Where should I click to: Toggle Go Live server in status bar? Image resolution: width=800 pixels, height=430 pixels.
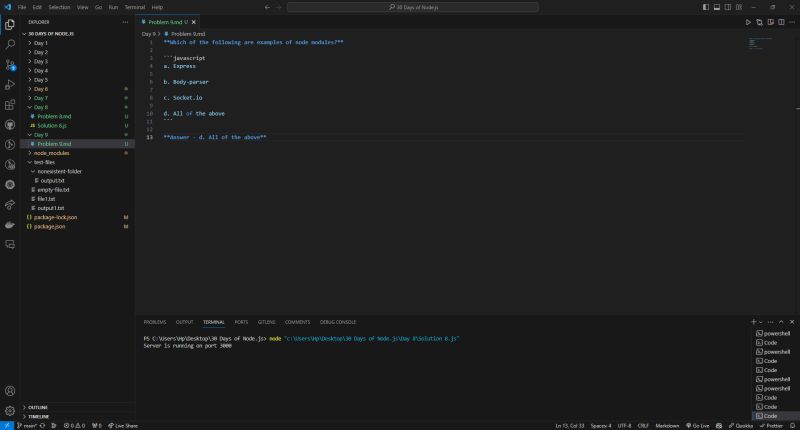(697, 425)
